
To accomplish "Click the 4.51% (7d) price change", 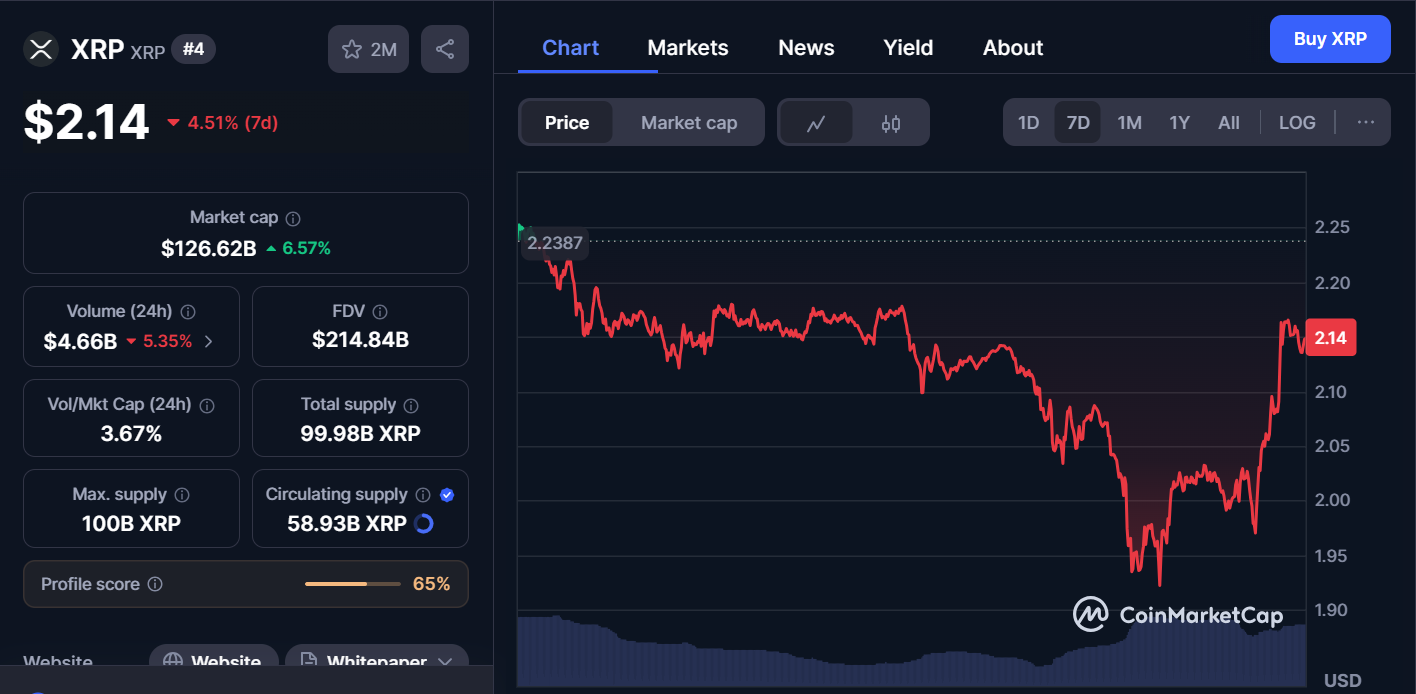I will coord(222,123).
